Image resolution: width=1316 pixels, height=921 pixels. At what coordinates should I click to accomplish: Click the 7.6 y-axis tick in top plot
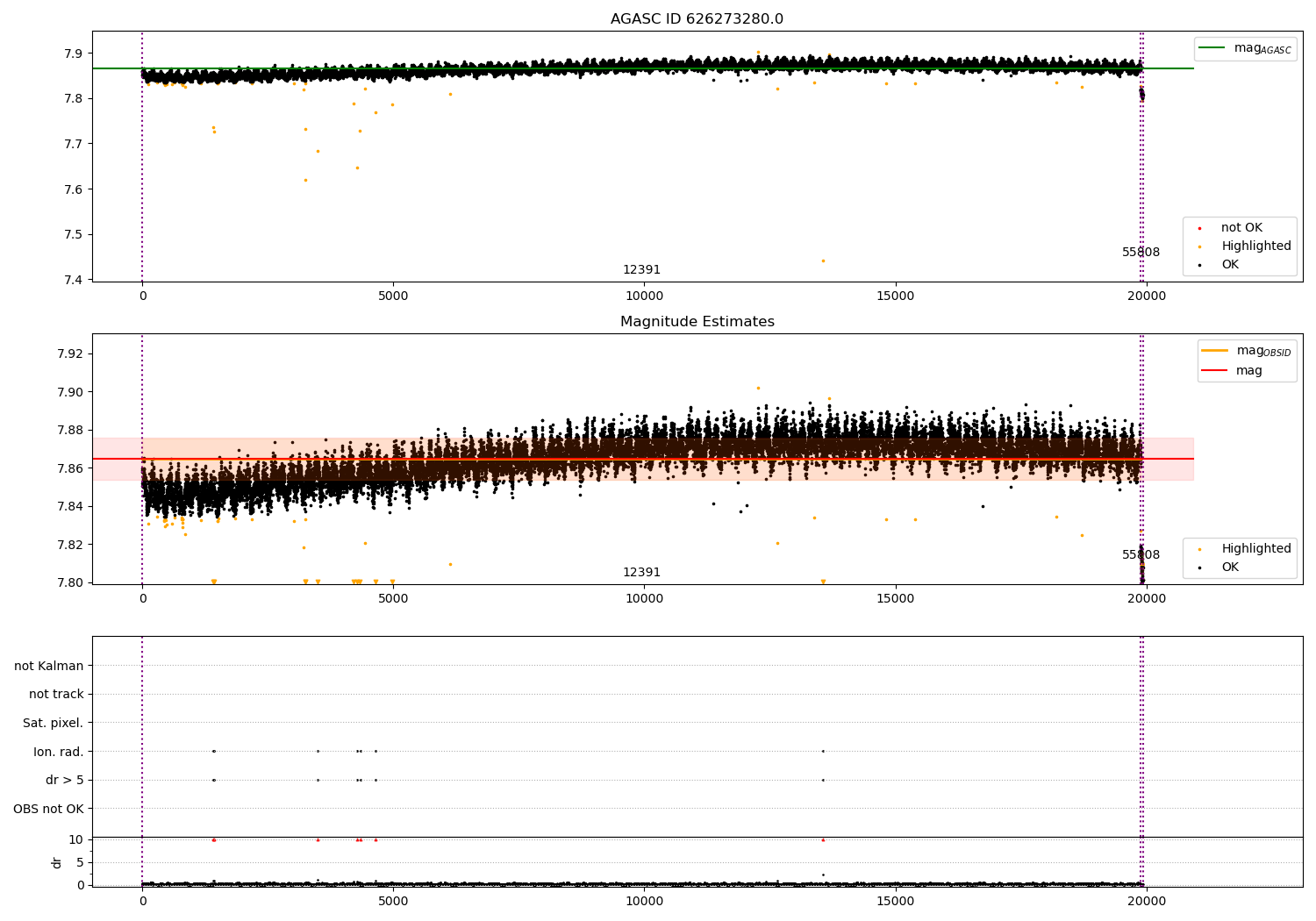click(73, 189)
